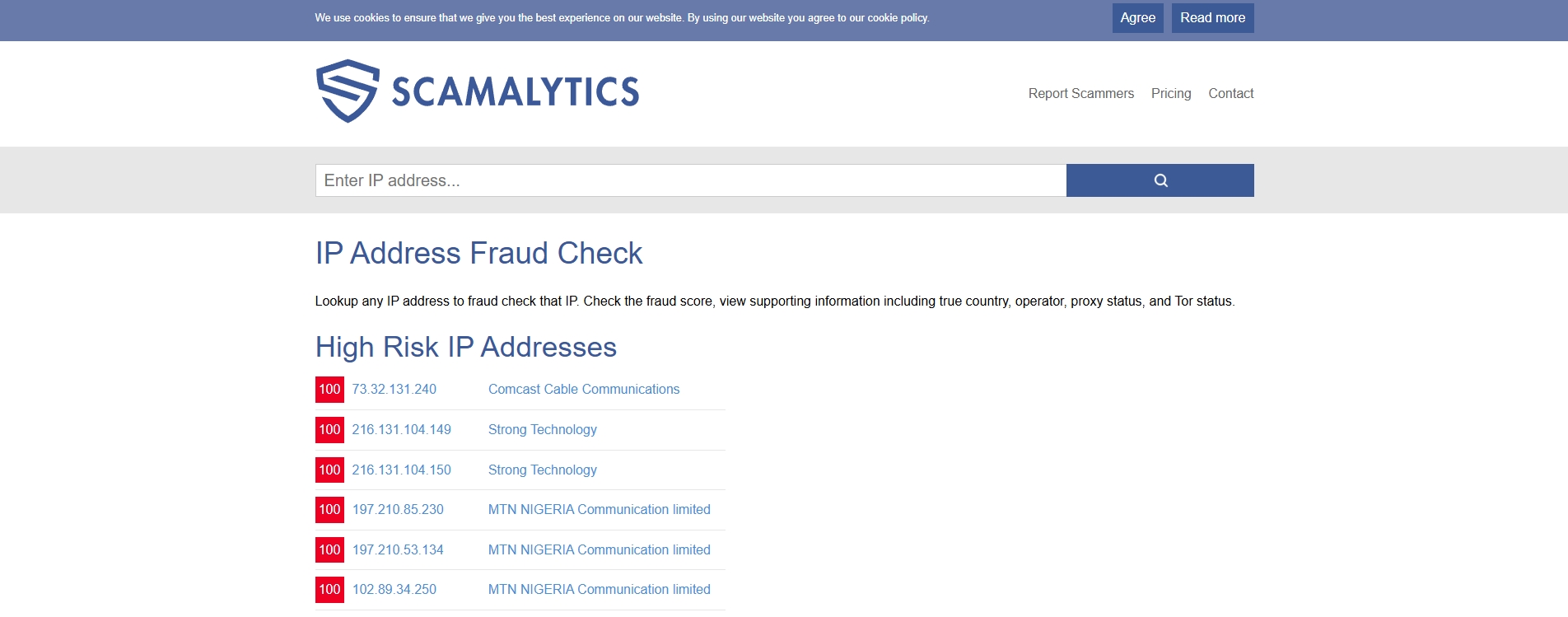Agree to the cookie policy

pos(1137,18)
